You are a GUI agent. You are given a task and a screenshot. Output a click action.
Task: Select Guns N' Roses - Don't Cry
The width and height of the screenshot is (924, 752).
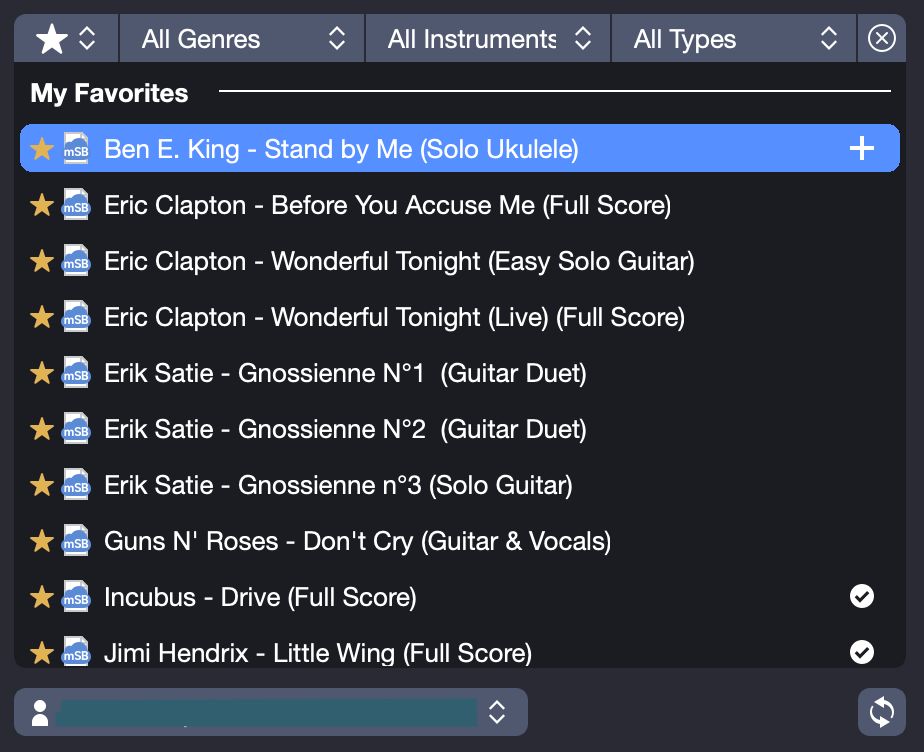pyautogui.click(x=460, y=541)
